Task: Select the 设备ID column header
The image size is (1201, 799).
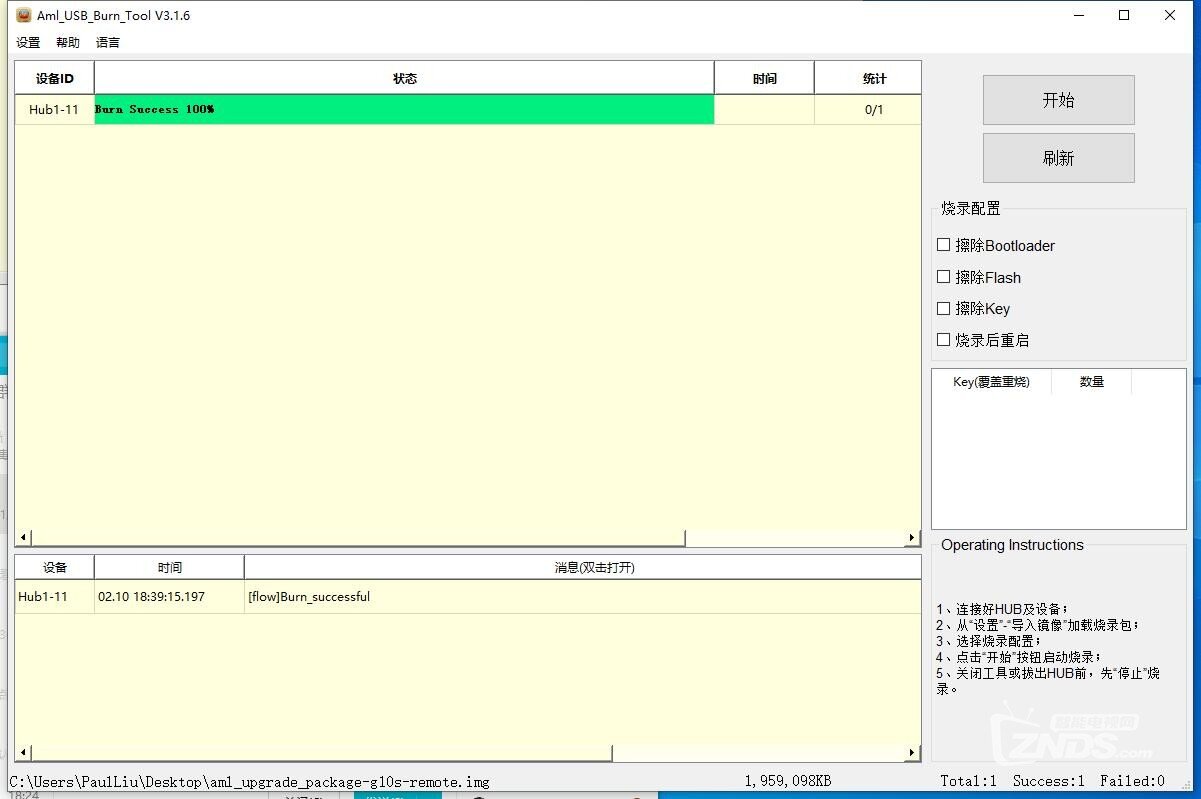Action: click(54, 78)
